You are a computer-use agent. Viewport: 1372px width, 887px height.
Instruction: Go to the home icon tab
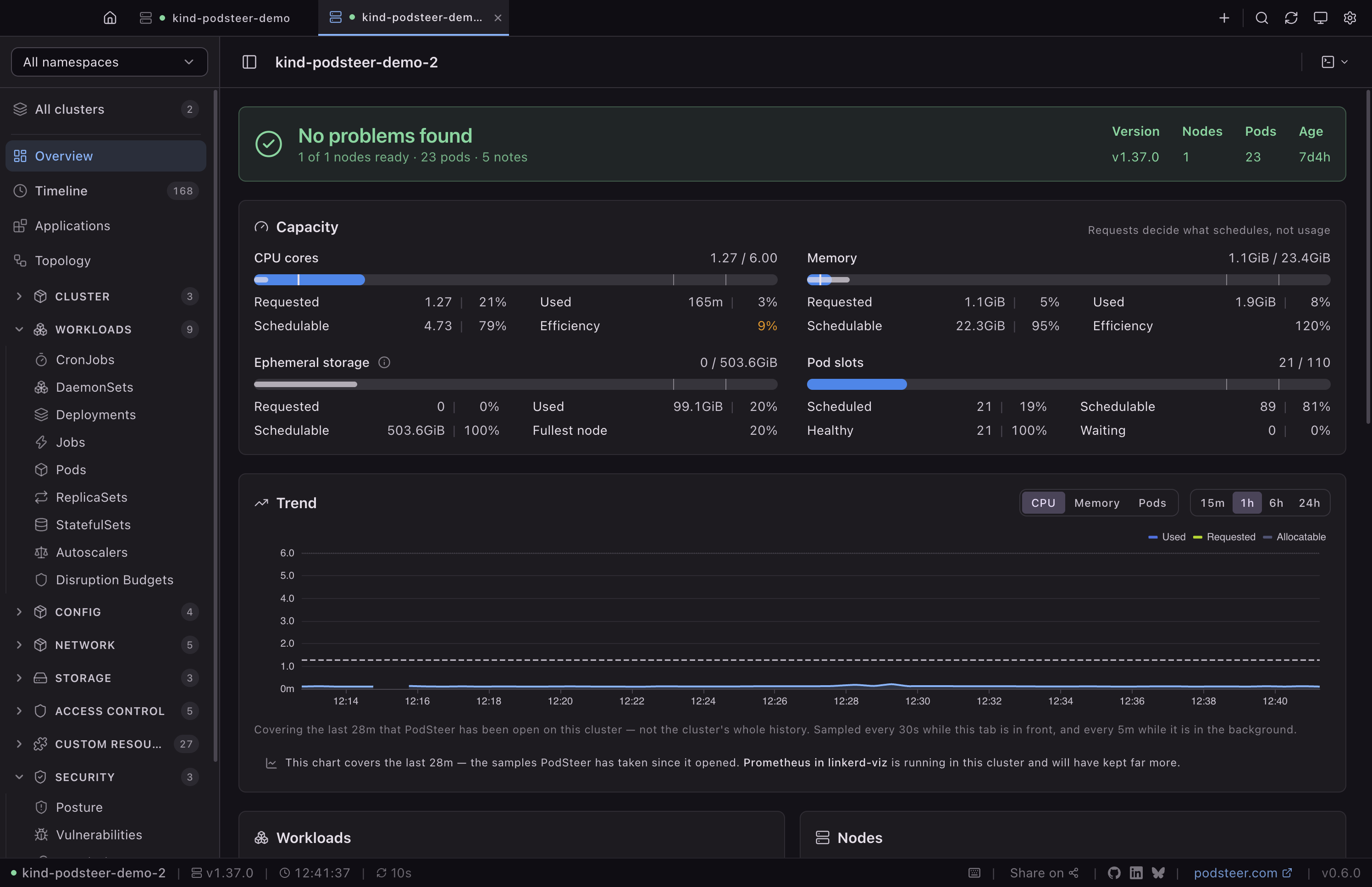tap(110, 18)
